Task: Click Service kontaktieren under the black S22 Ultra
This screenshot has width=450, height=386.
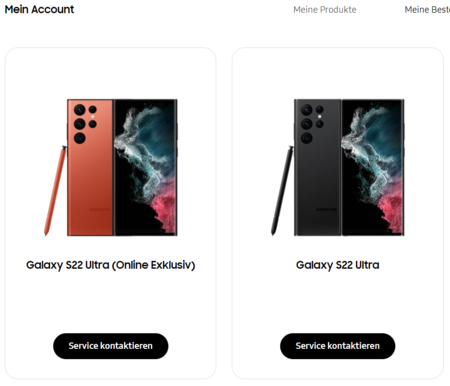Action: [x=338, y=346]
